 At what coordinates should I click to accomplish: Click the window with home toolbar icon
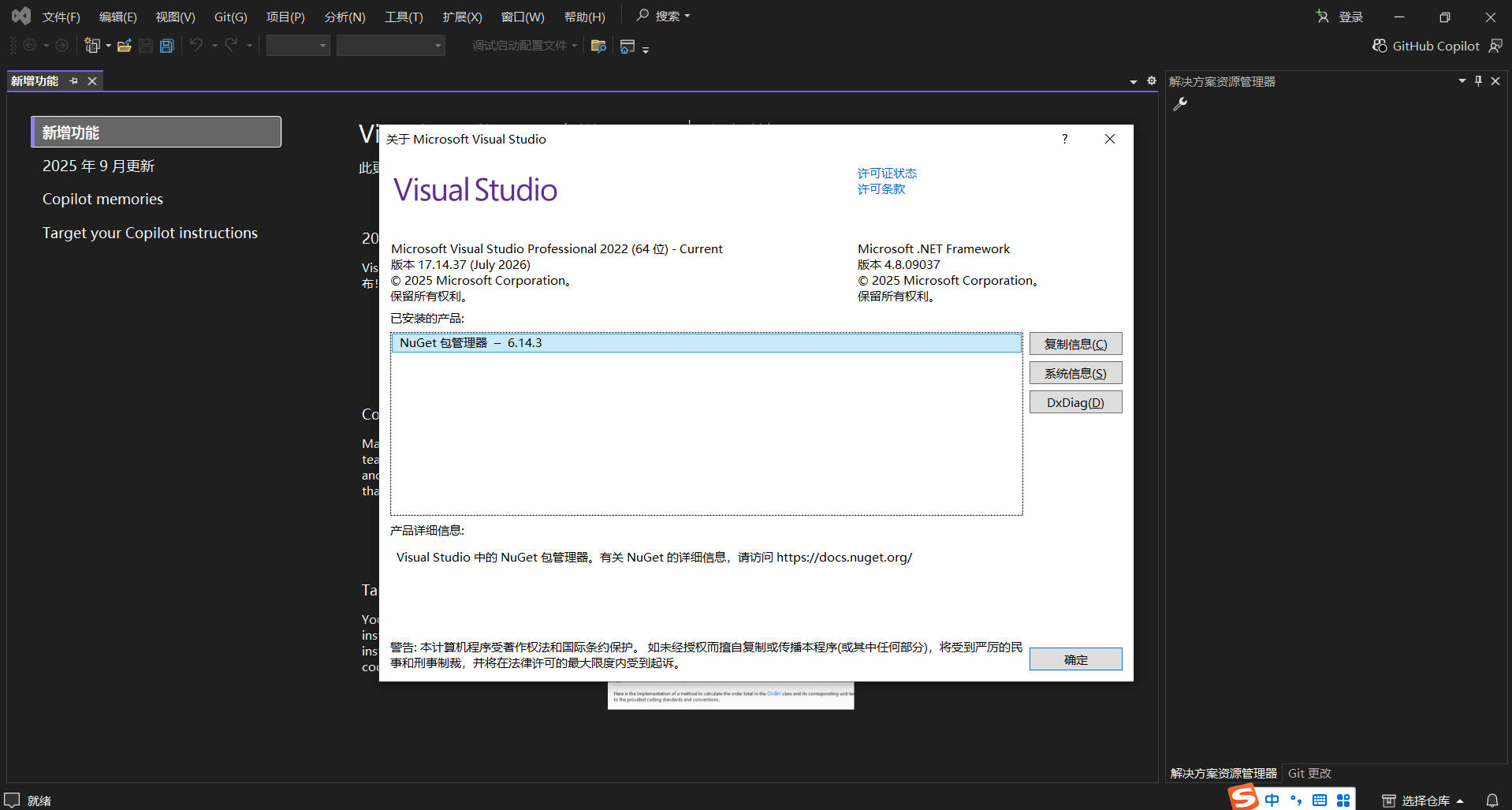pyautogui.click(x=628, y=47)
